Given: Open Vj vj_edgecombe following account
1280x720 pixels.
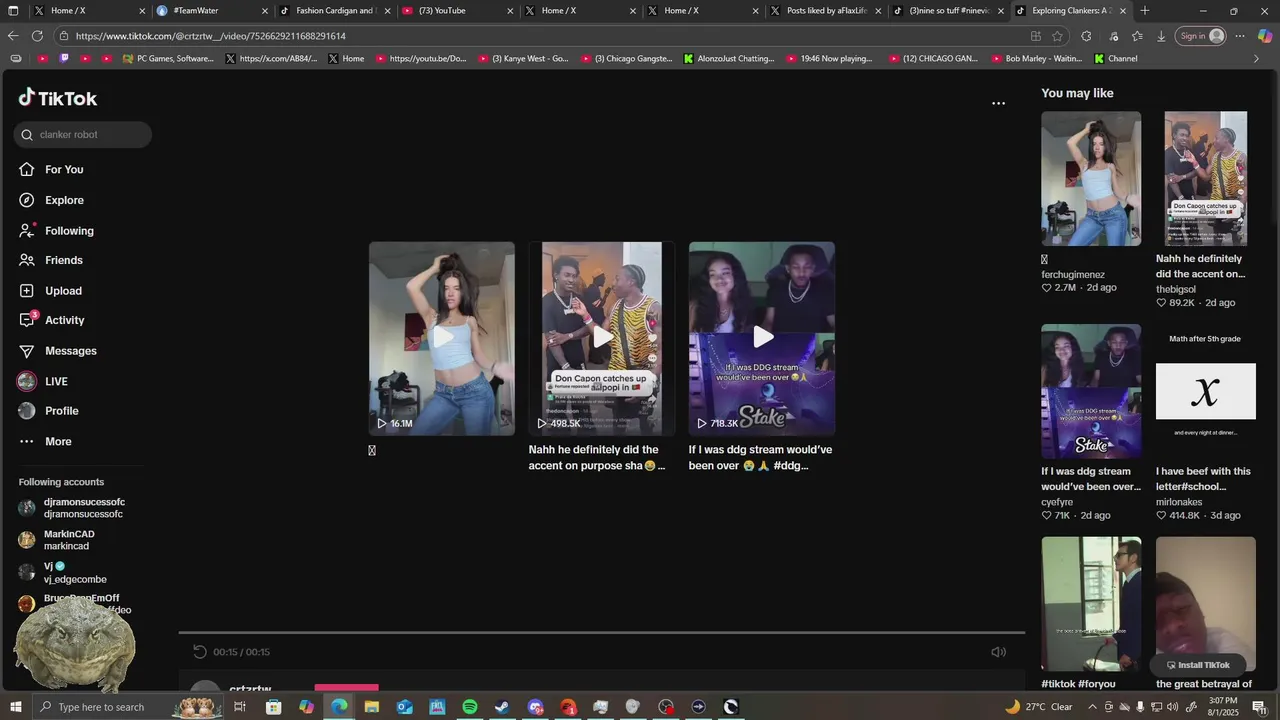Looking at the screenshot, I should click(x=63, y=573).
